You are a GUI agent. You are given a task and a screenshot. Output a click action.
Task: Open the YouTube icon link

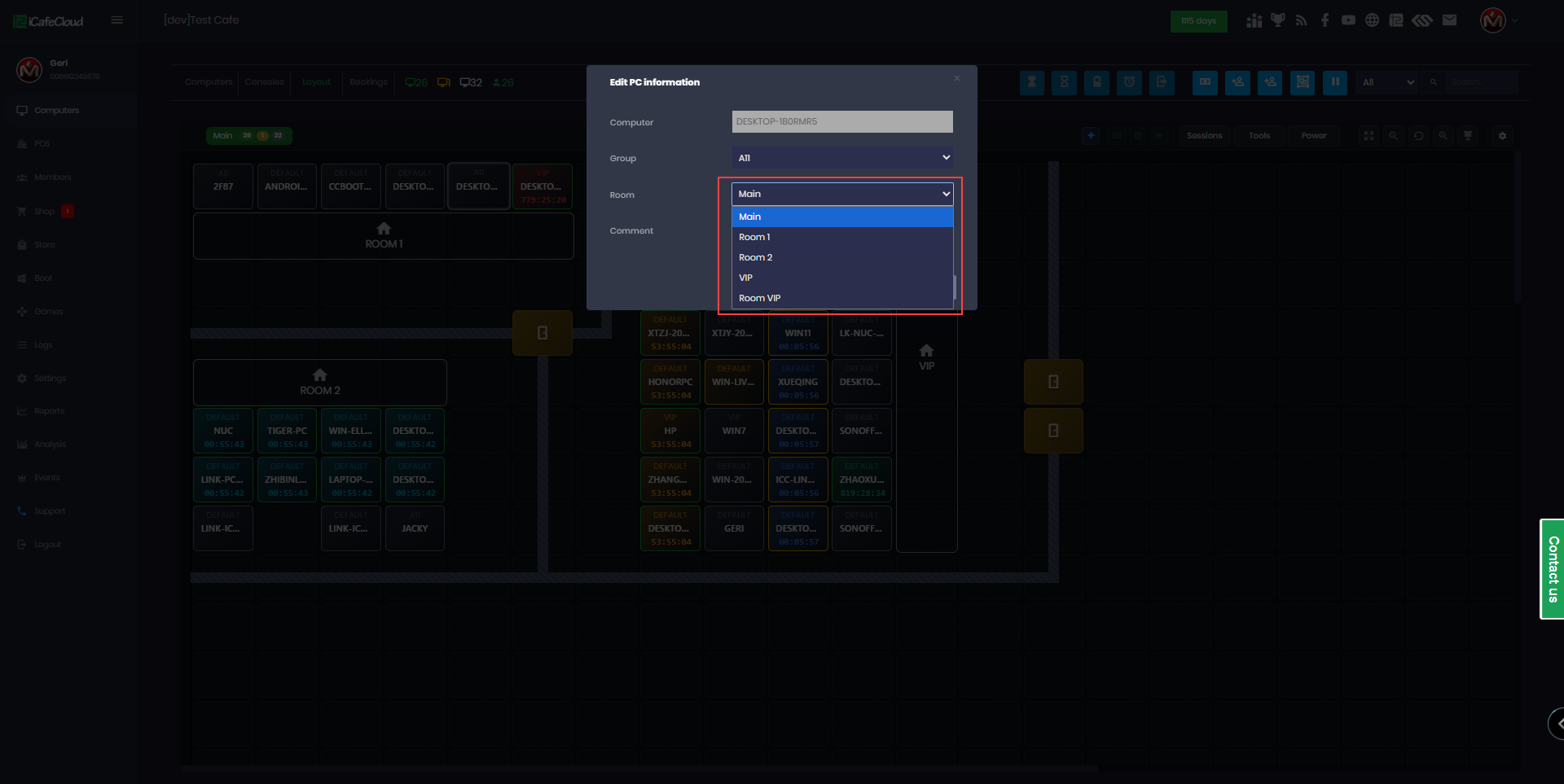pyautogui.click(x=1349, y=20)
